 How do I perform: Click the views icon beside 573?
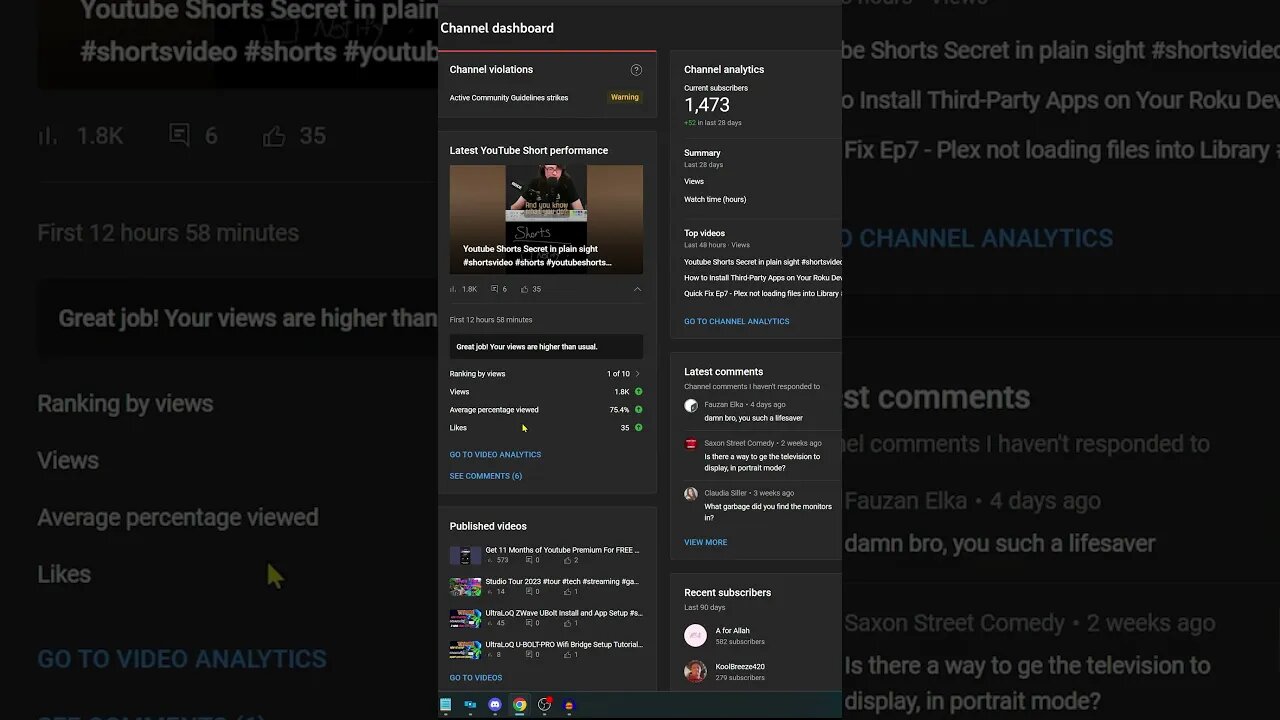pyautogui.click(x=490, y=560)
